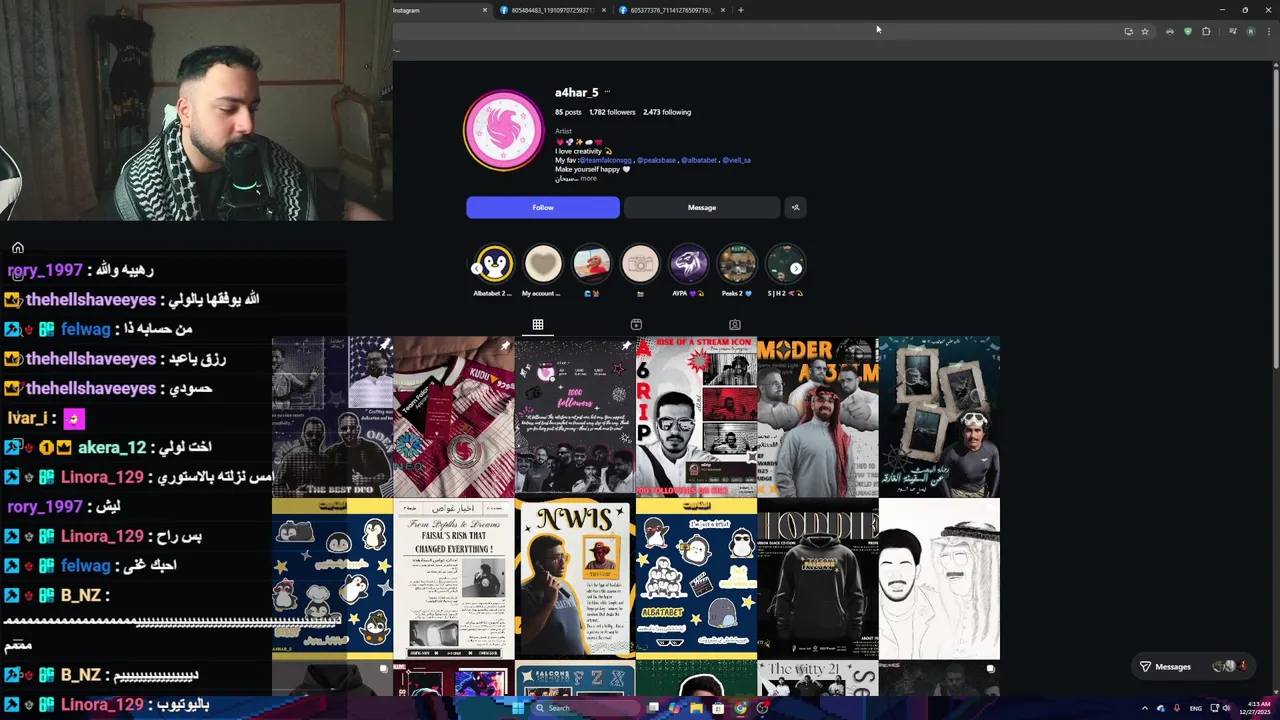Expand bio with the more link
Image resolution: width=1280 pixels, height=720 pixels.
(x=588, y=178)
